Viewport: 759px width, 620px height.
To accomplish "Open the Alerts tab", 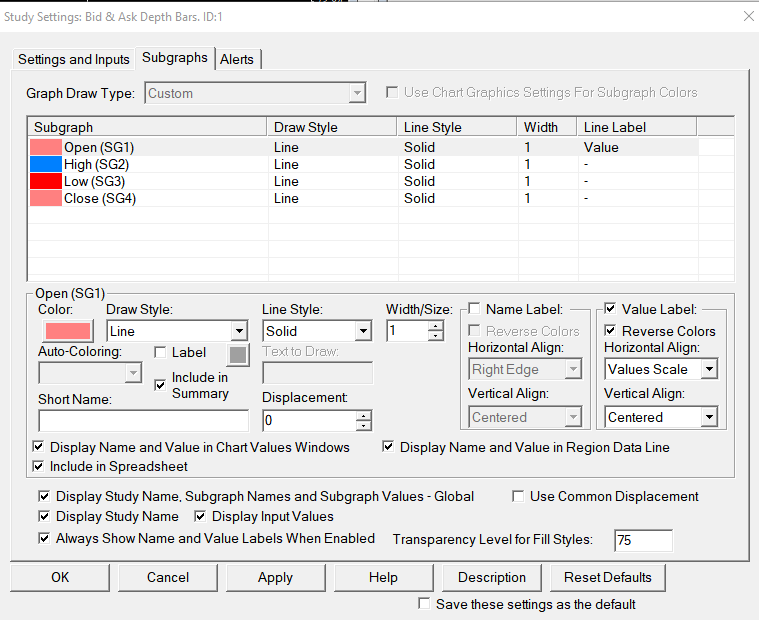I will 237,59.
